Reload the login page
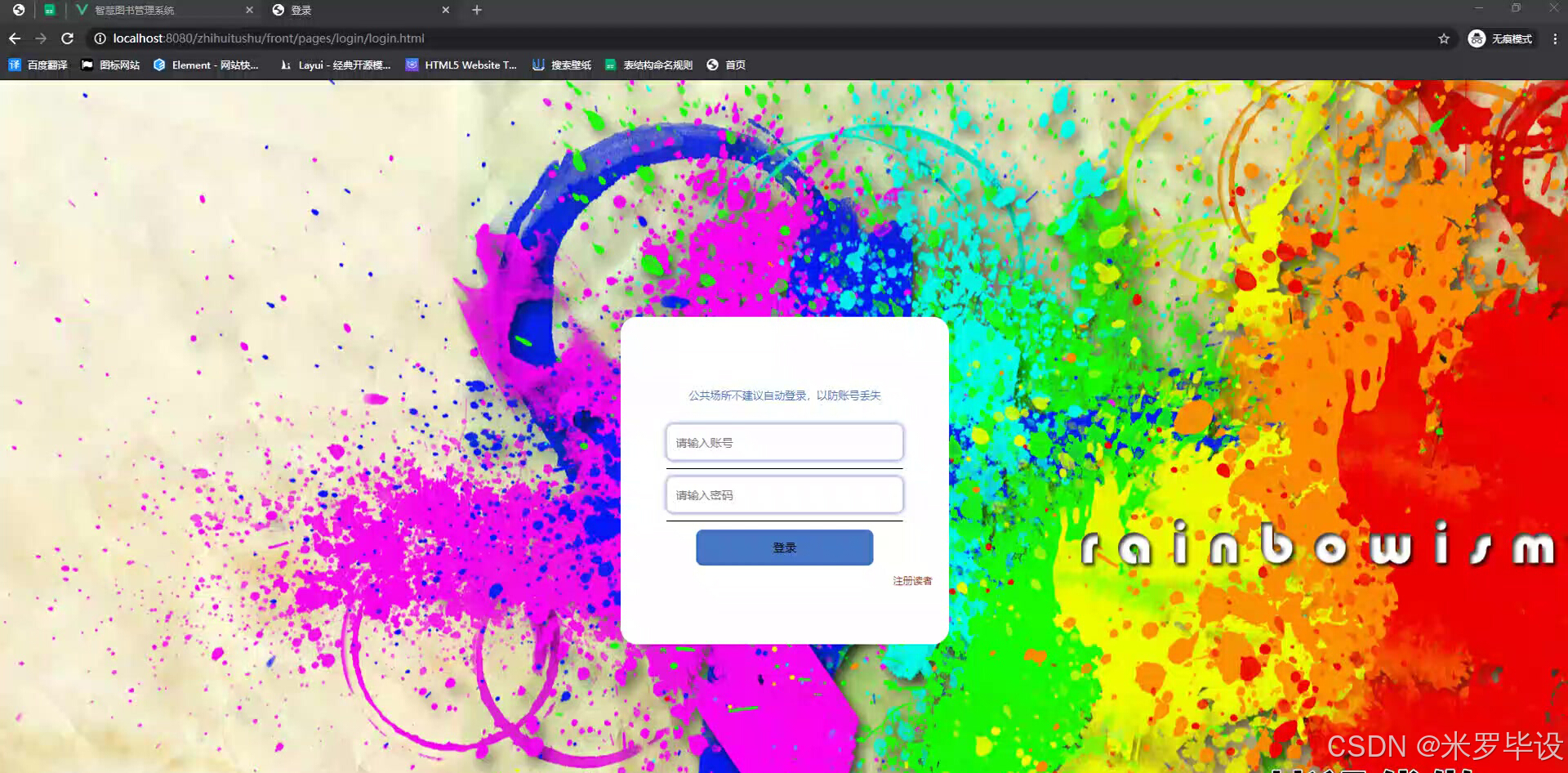The width and height of the screenshot is (1568, 773). [68, 38]
